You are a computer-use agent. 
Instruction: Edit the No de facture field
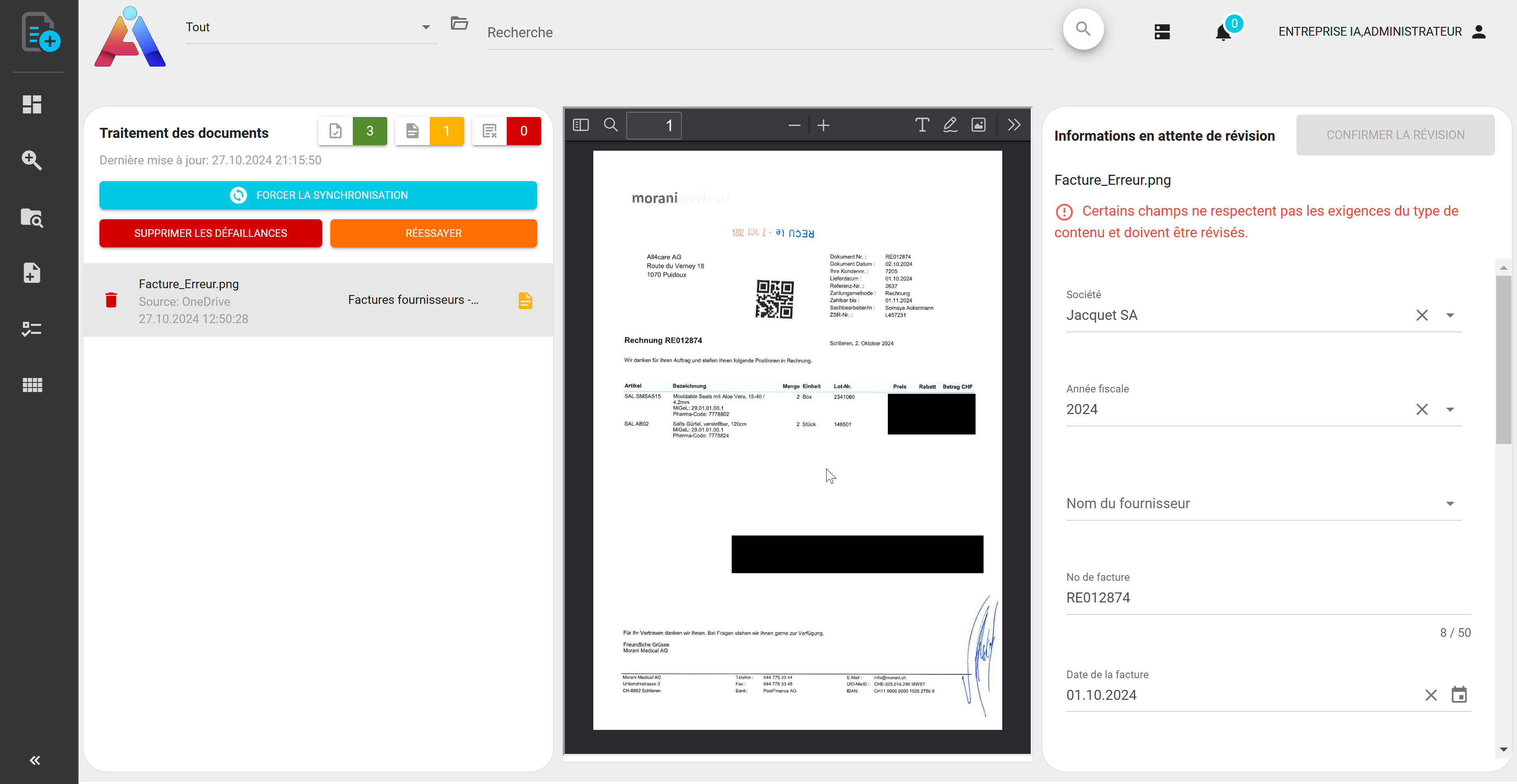click(1268, 598)
